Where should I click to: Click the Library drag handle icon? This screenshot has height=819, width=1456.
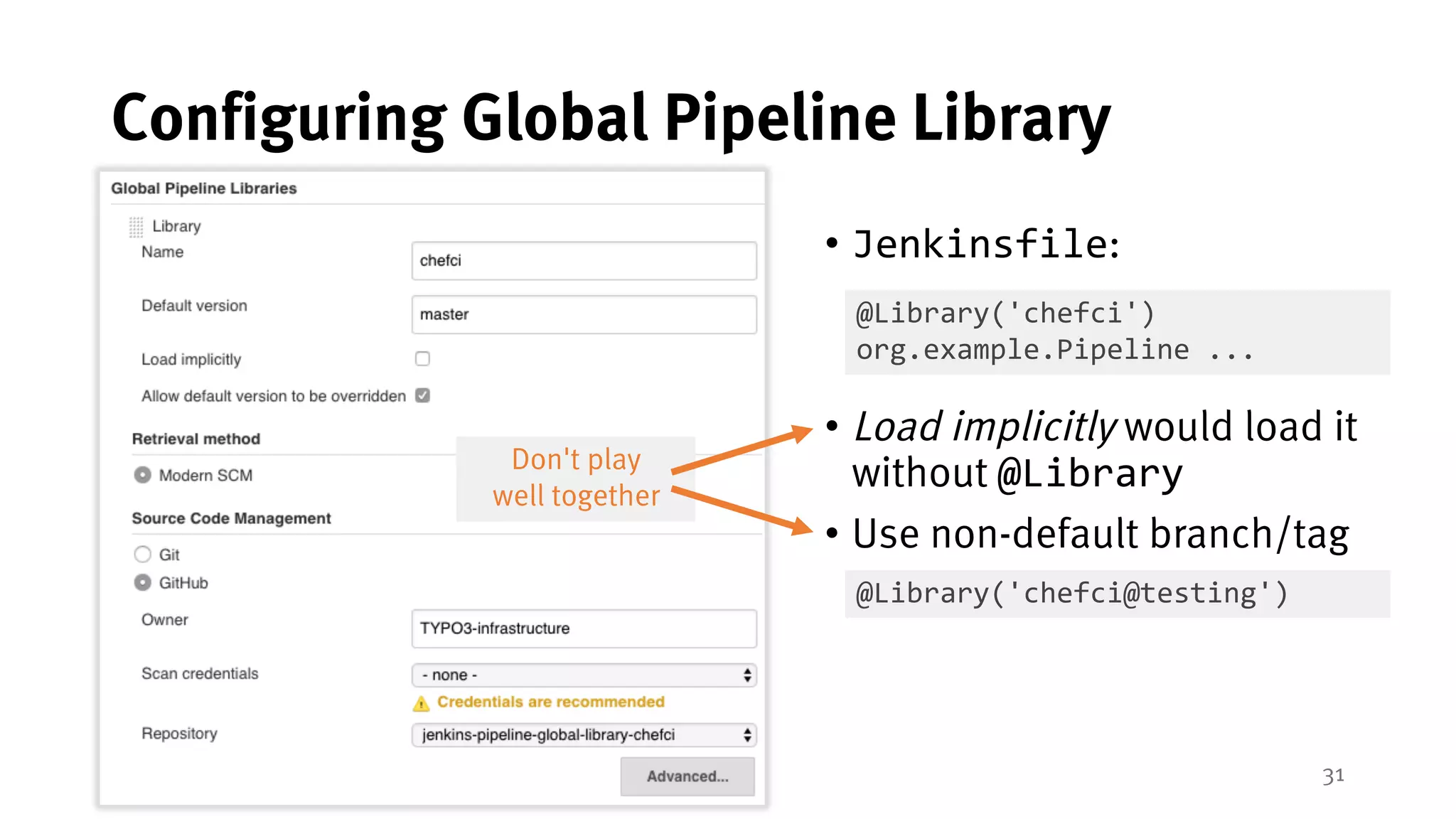click(x=136, y=227)
